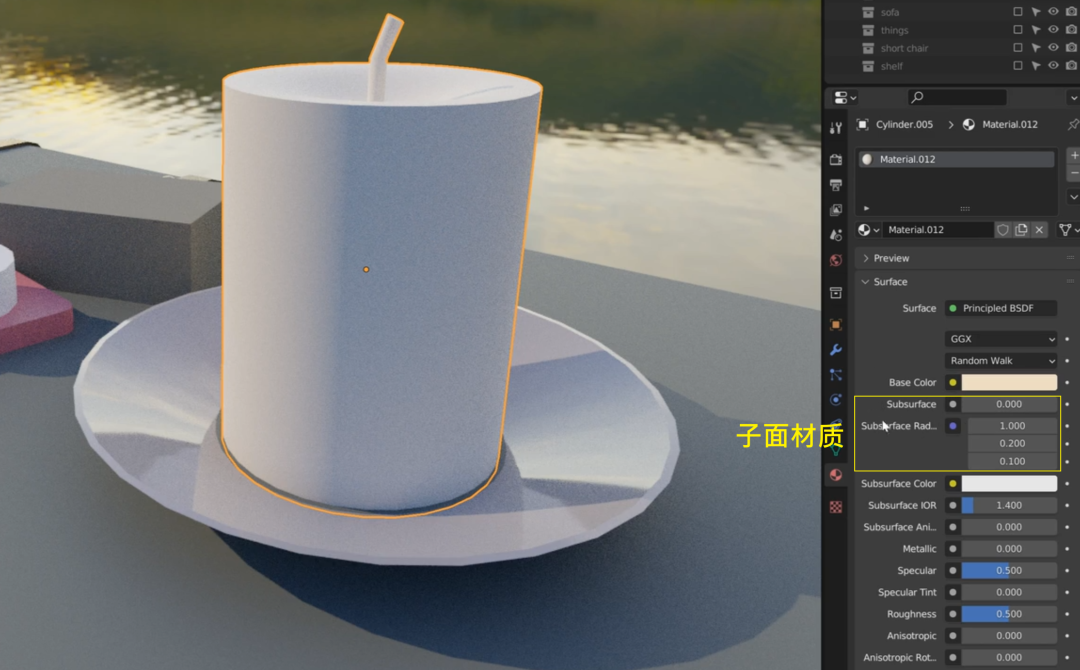Click the things collection icon
The width and height of the screenshot is (1080, 670).
pyautogui.click(x=868, y=30)
